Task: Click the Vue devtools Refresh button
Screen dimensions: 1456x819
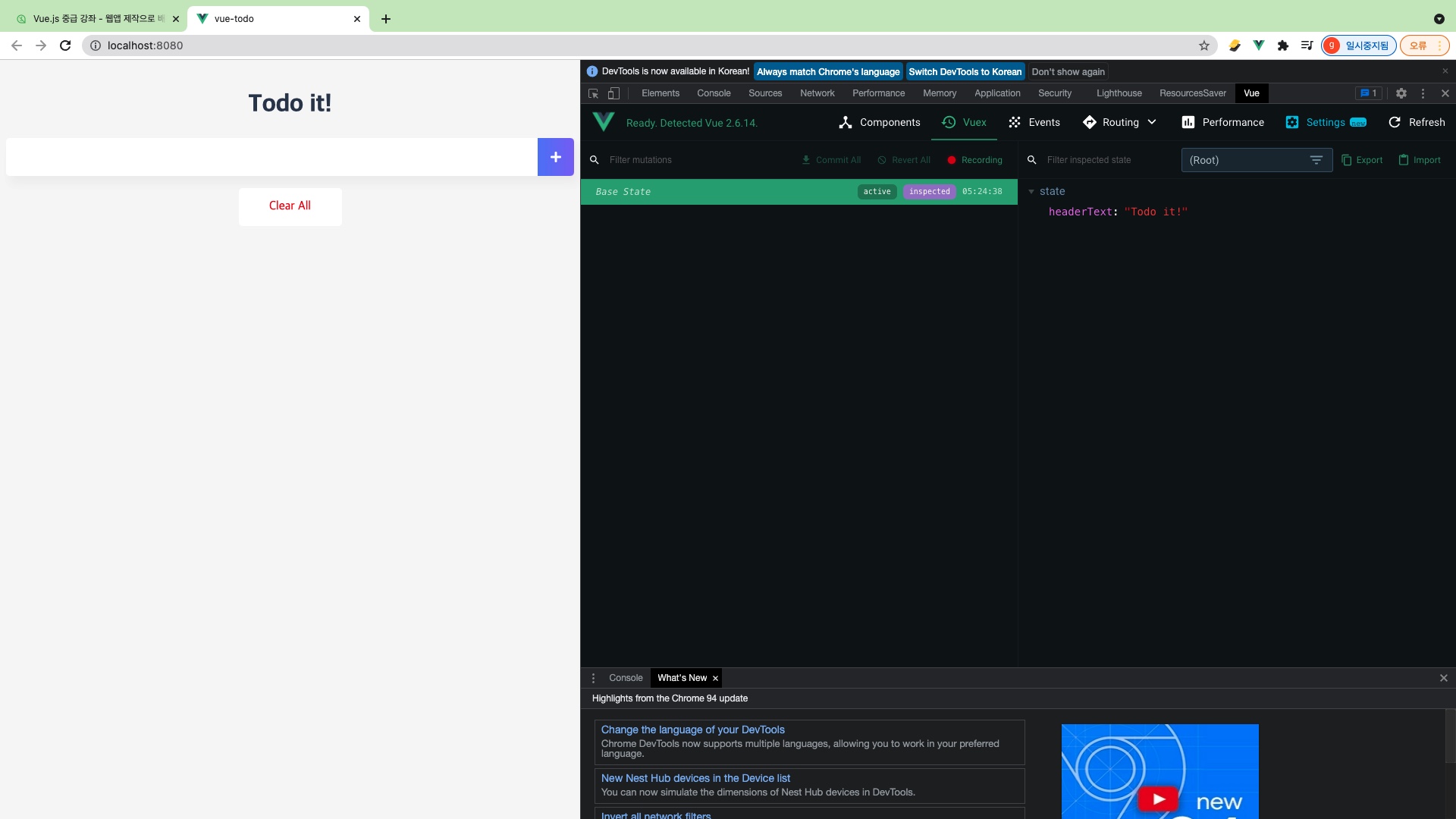Action: click(1416, 122)
